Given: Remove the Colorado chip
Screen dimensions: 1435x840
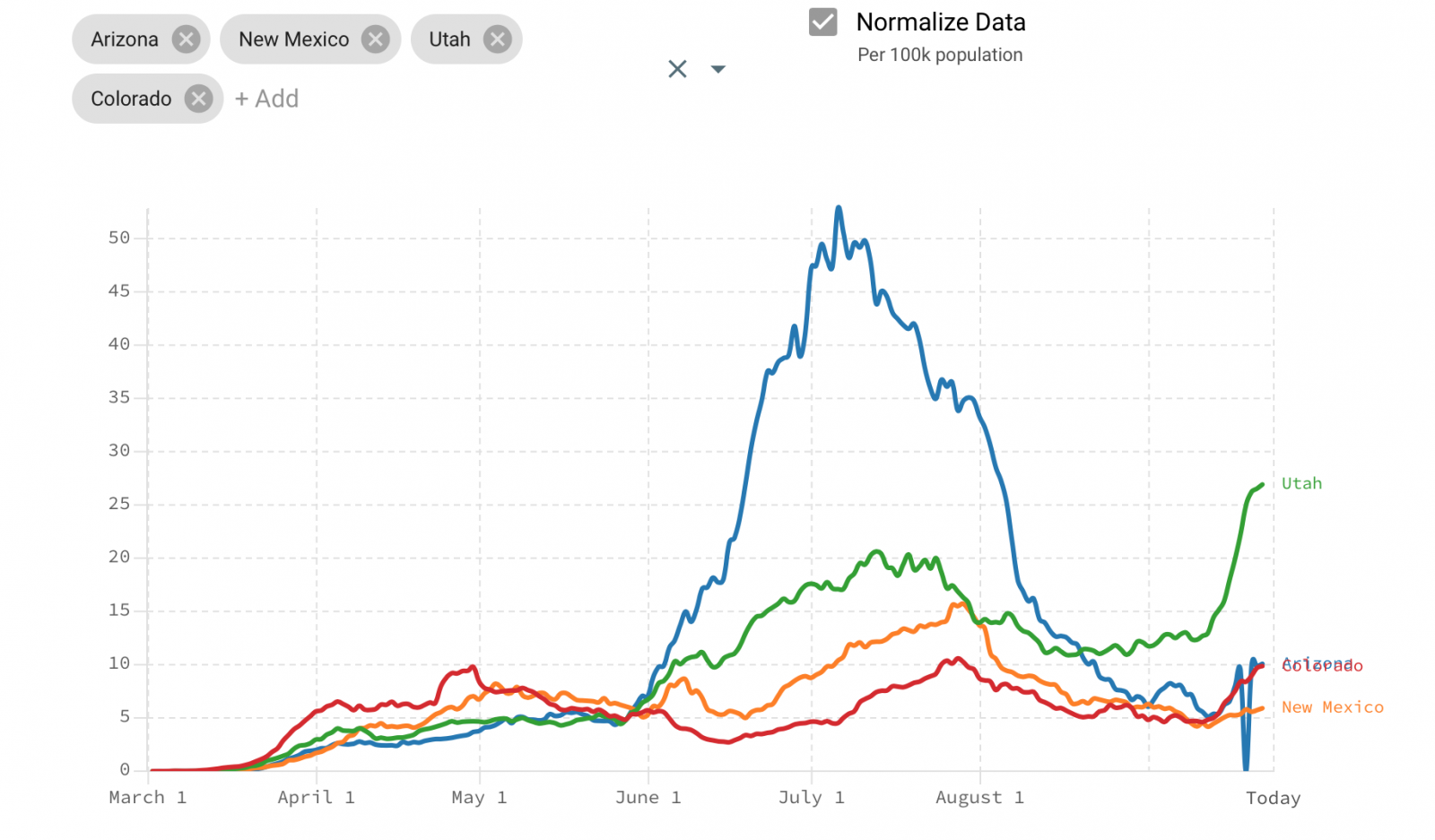Looking at the screenshot, I should click(x=198, y=99).
